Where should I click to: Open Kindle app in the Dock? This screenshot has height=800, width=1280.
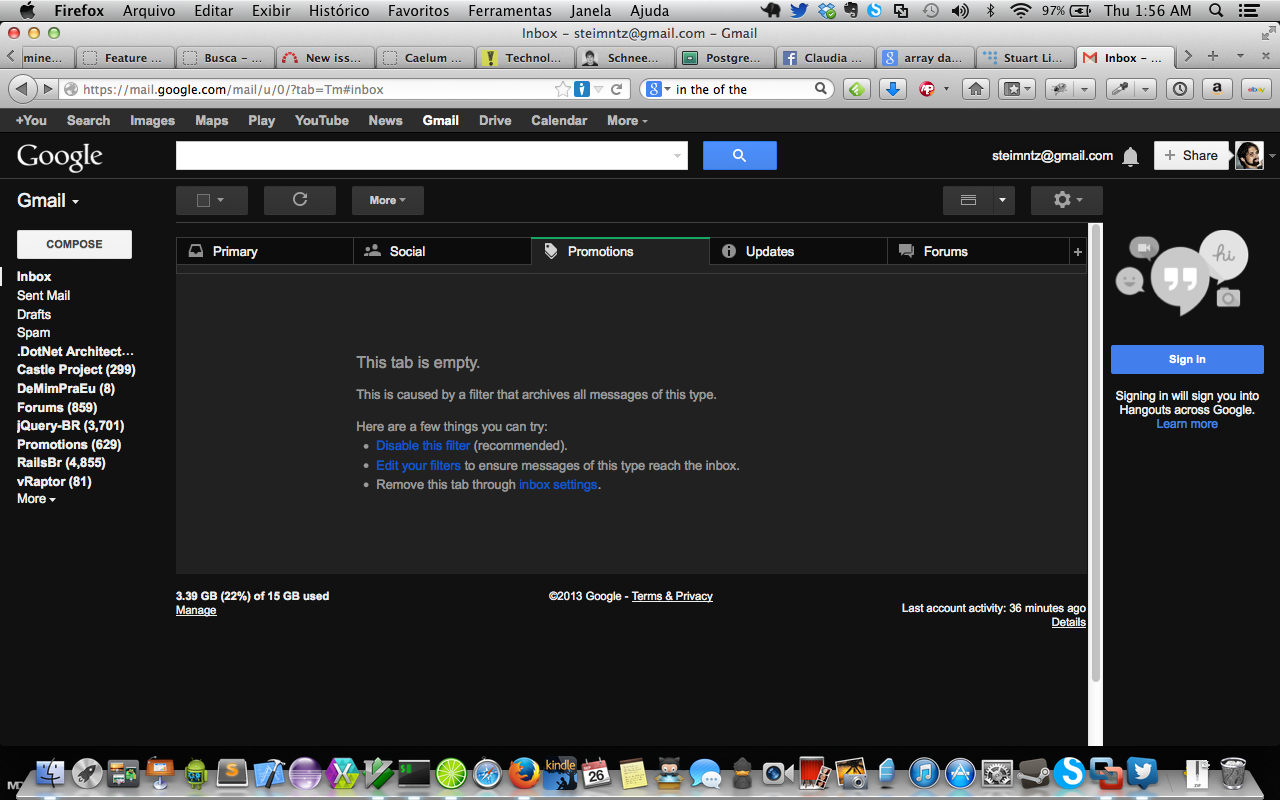click(x=560, y=772)
